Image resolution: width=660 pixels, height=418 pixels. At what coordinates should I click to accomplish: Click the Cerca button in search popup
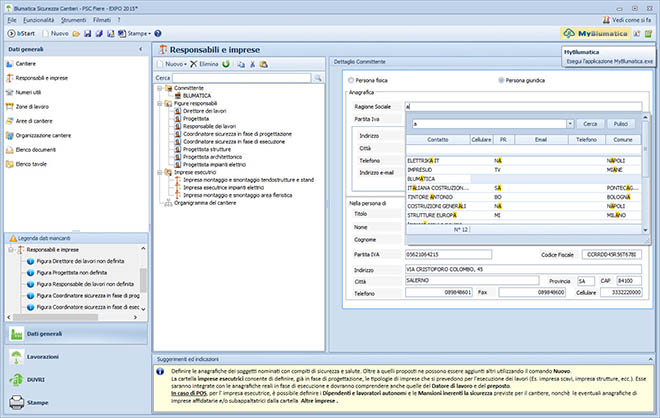point(591,123)
